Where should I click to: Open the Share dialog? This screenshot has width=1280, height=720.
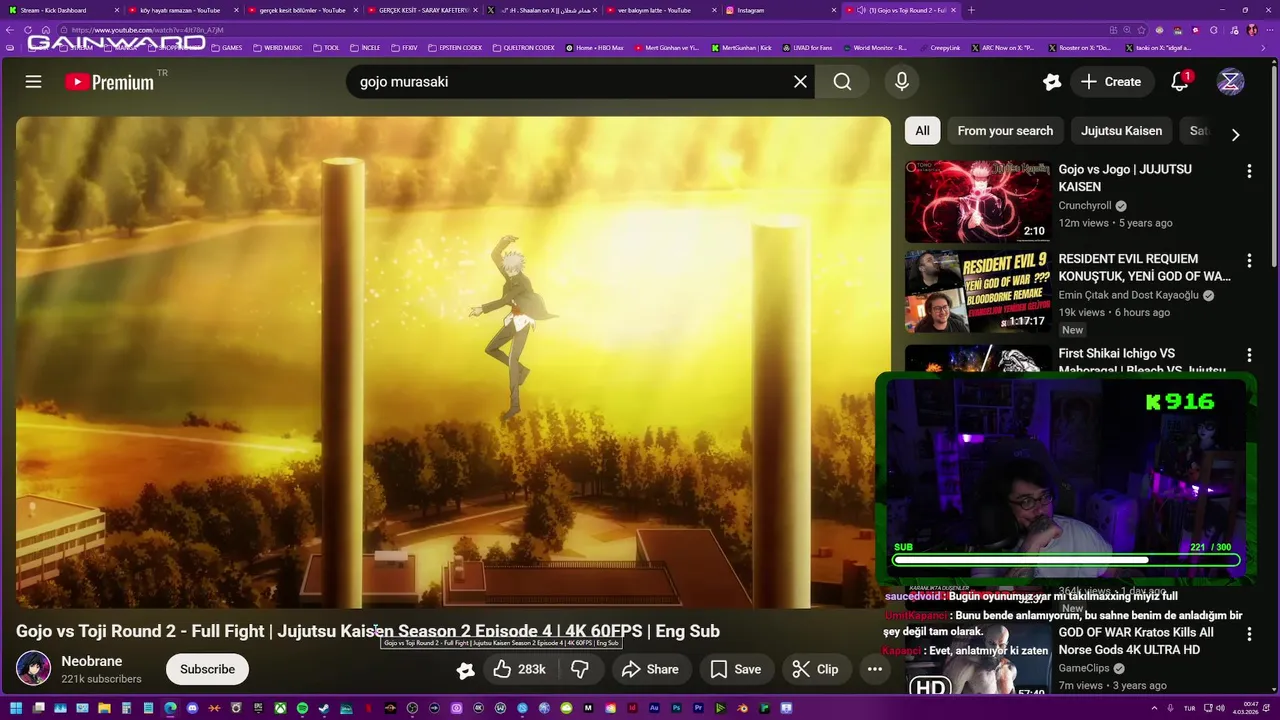coord(650,669)
